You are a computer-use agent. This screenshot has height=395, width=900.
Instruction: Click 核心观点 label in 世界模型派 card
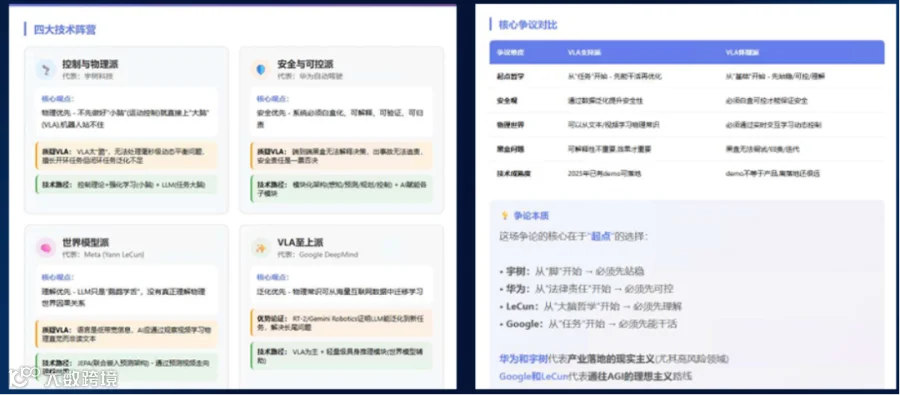pyautogui.click(x=57, y=277)
